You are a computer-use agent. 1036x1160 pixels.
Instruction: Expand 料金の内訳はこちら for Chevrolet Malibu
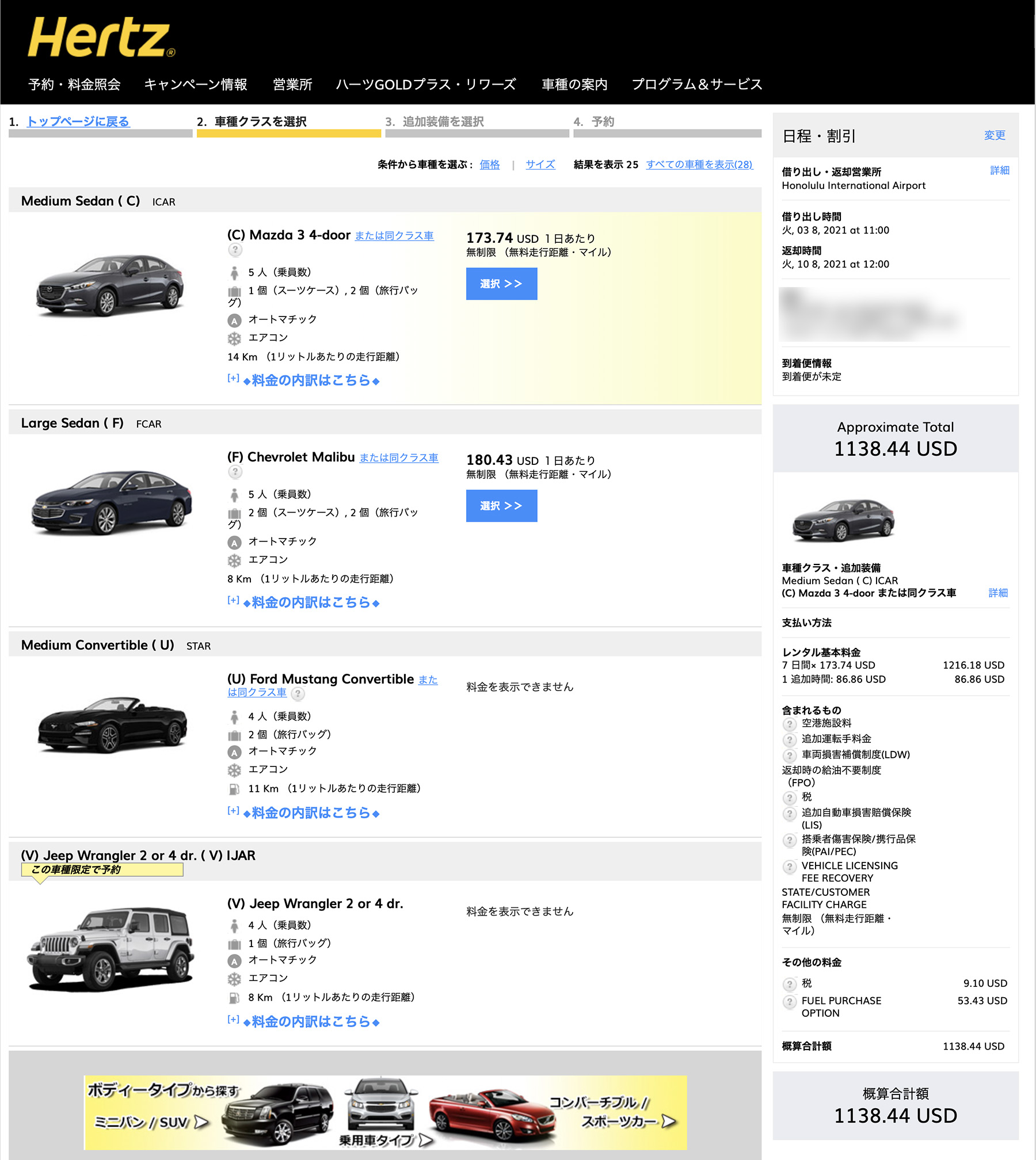click(304, 602)
